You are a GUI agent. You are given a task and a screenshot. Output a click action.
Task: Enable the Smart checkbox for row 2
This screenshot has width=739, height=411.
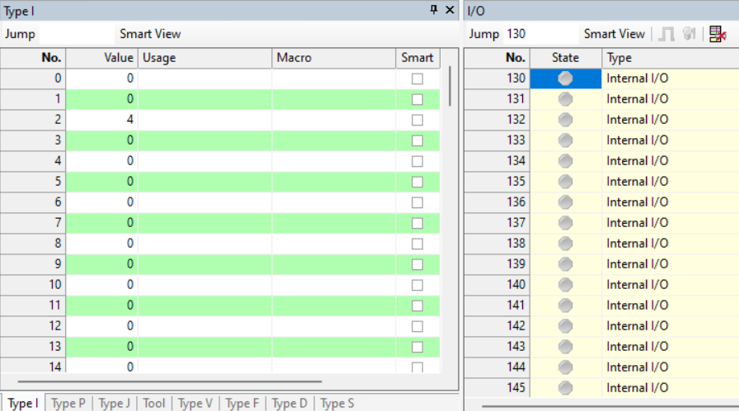[x=417, y=119]
